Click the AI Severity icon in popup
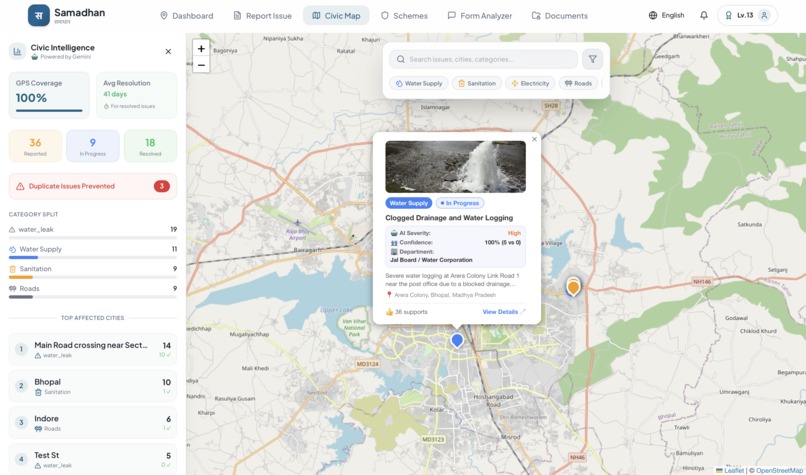The width and height of the screenshot is (806, 475). (x=394, y=233)
